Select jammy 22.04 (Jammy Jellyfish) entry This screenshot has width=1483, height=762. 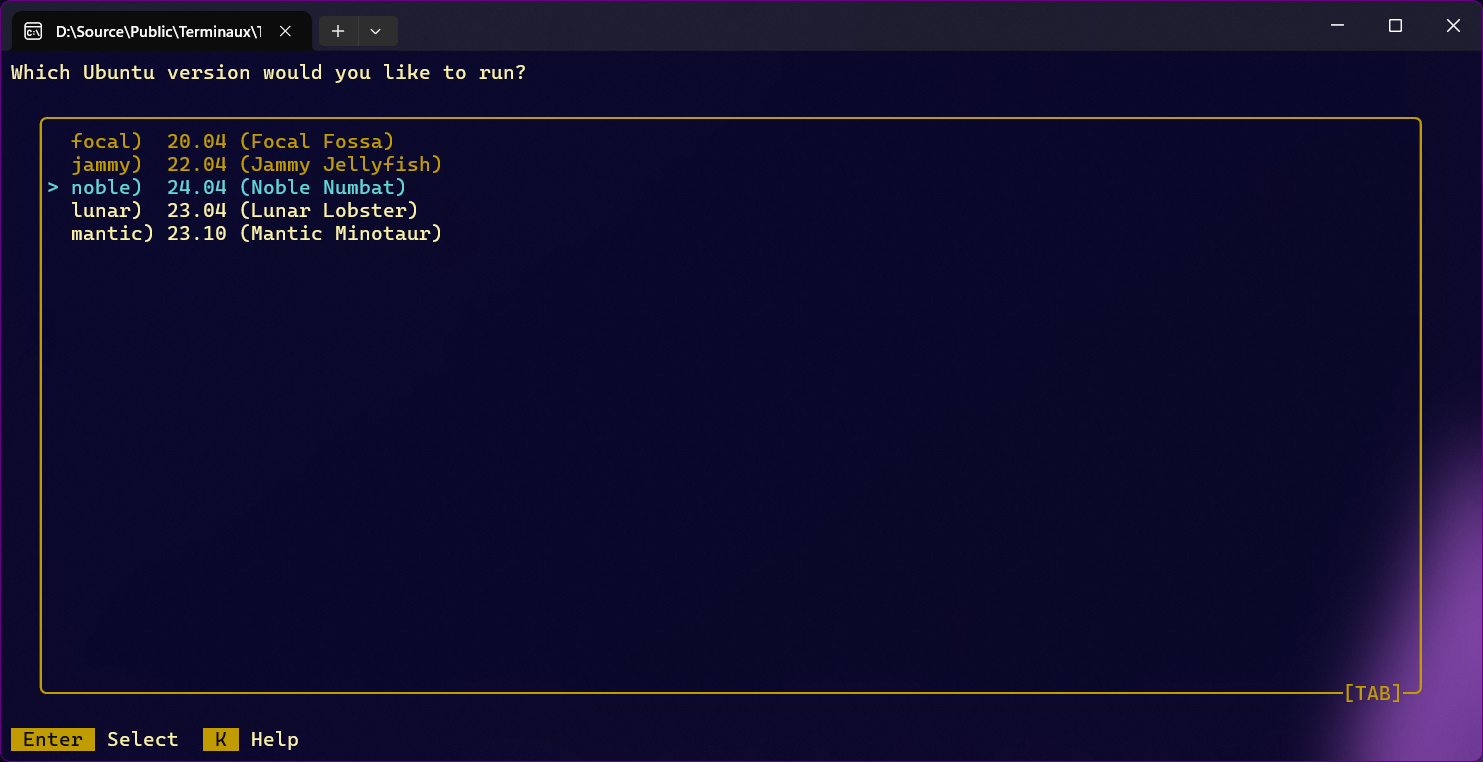(256, 164)
